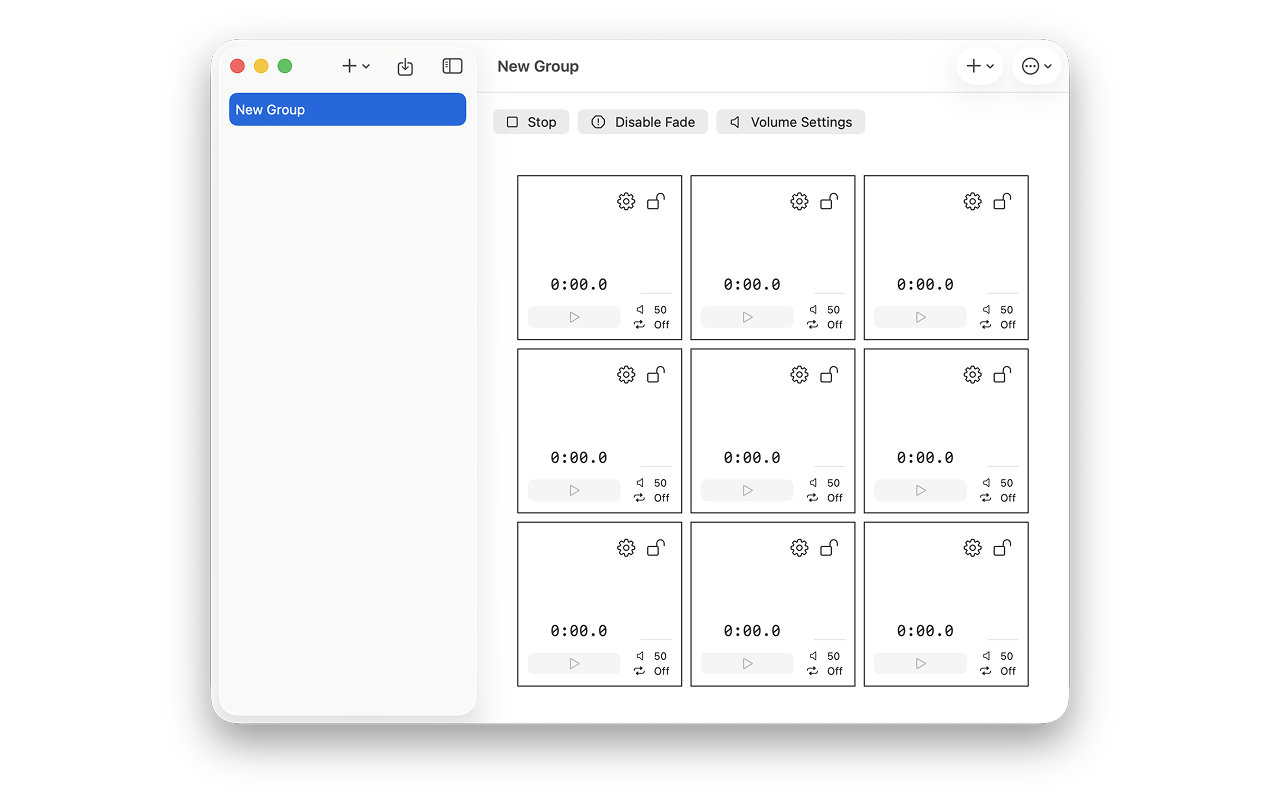1280x800 pixels.
Task: Open Volume Settings
Action: pyautogui.click(x=790, y=122)
